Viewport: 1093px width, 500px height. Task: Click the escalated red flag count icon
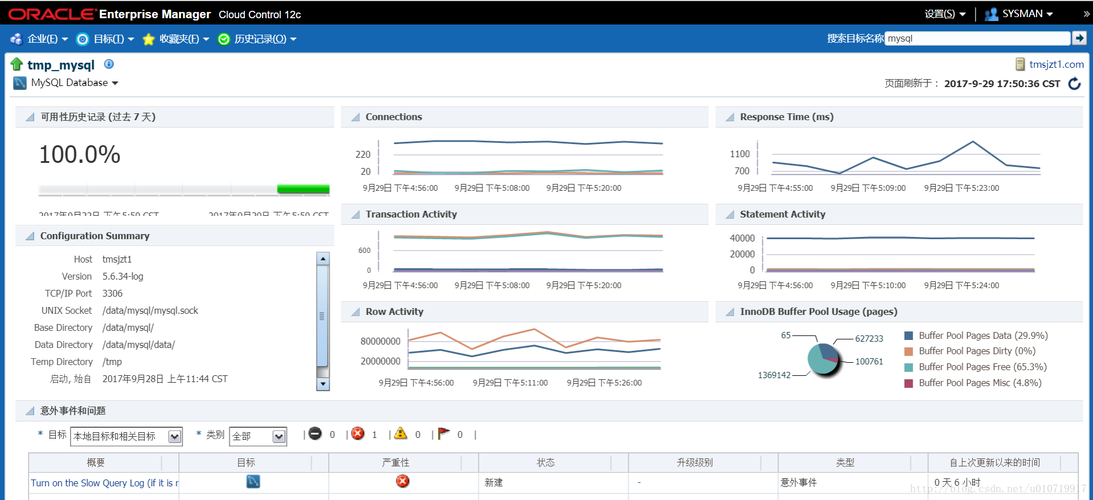click(x=443, y=434)
